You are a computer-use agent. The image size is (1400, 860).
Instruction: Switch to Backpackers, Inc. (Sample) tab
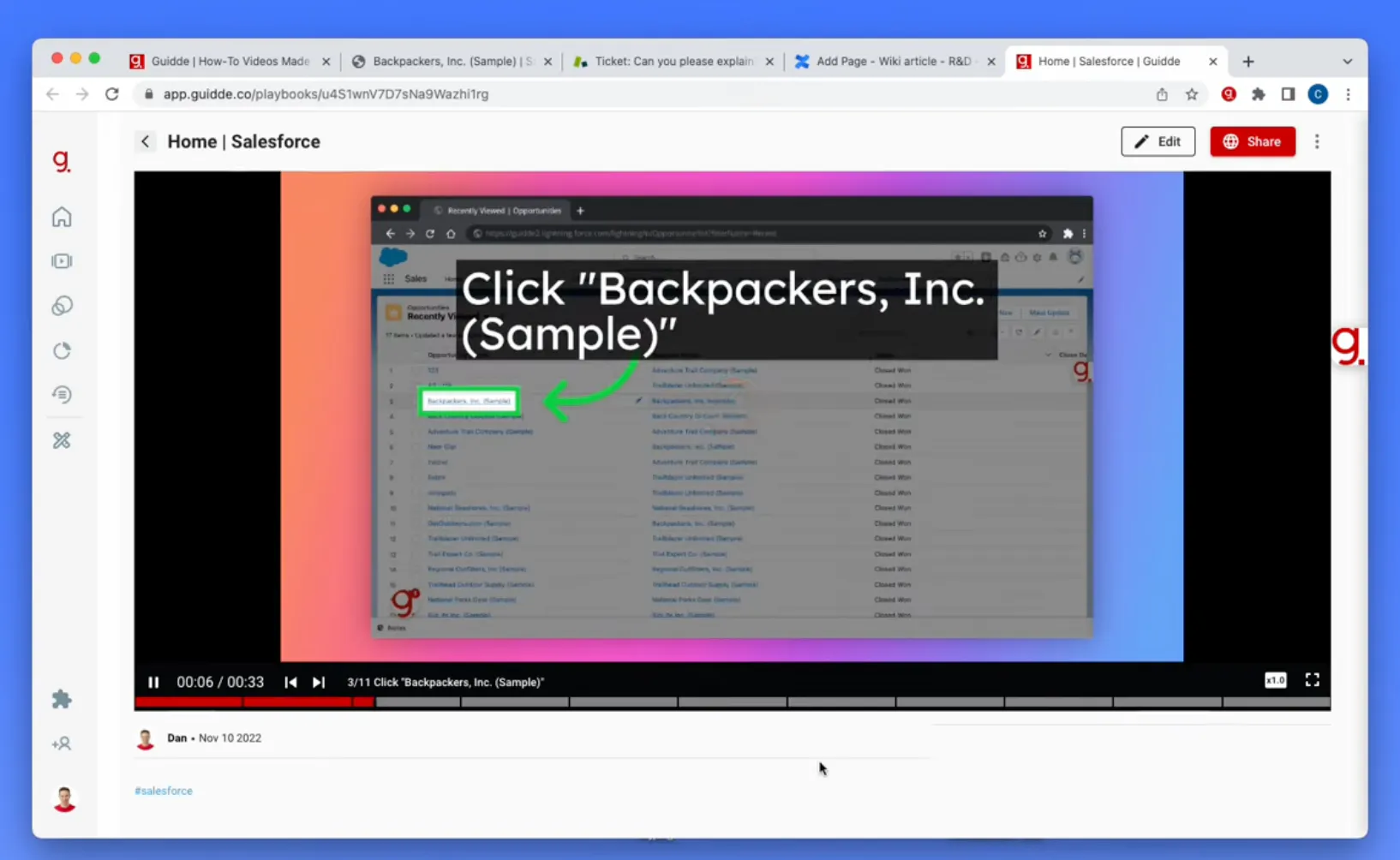click(x=452, y=61)
